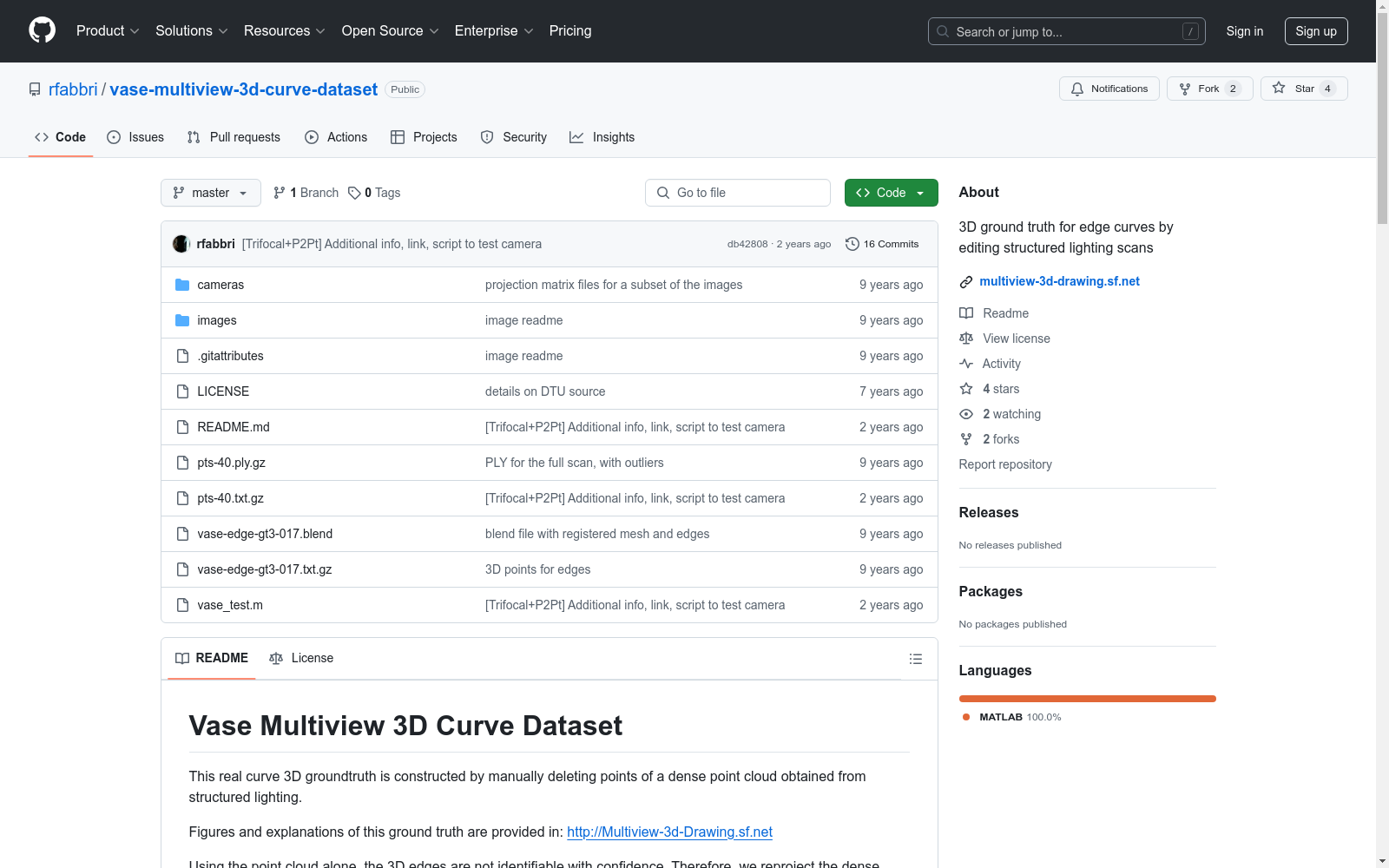Screen dimensions: 1389x868
Task: Open the multiview-3d-drawing.sf.net link in About
Action: point(1059,281)
